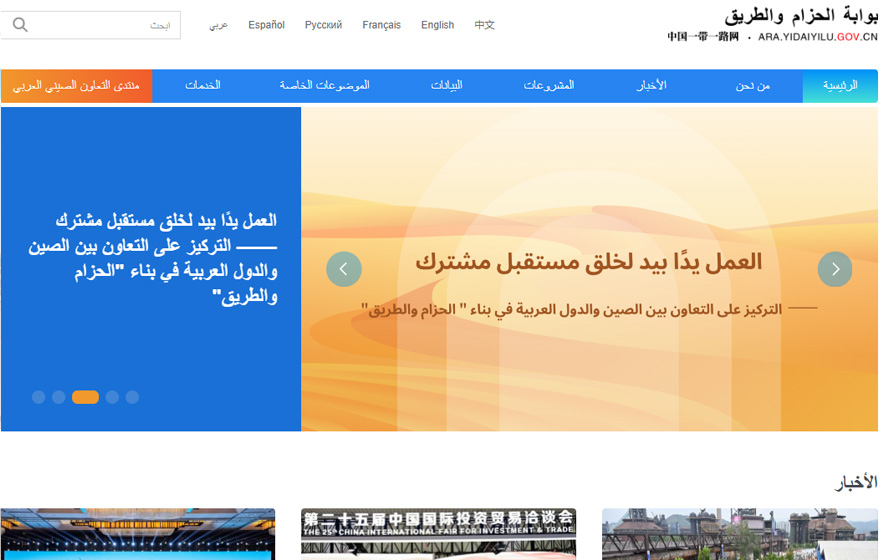
Task: Switch language to English
Action: (437, 25)
